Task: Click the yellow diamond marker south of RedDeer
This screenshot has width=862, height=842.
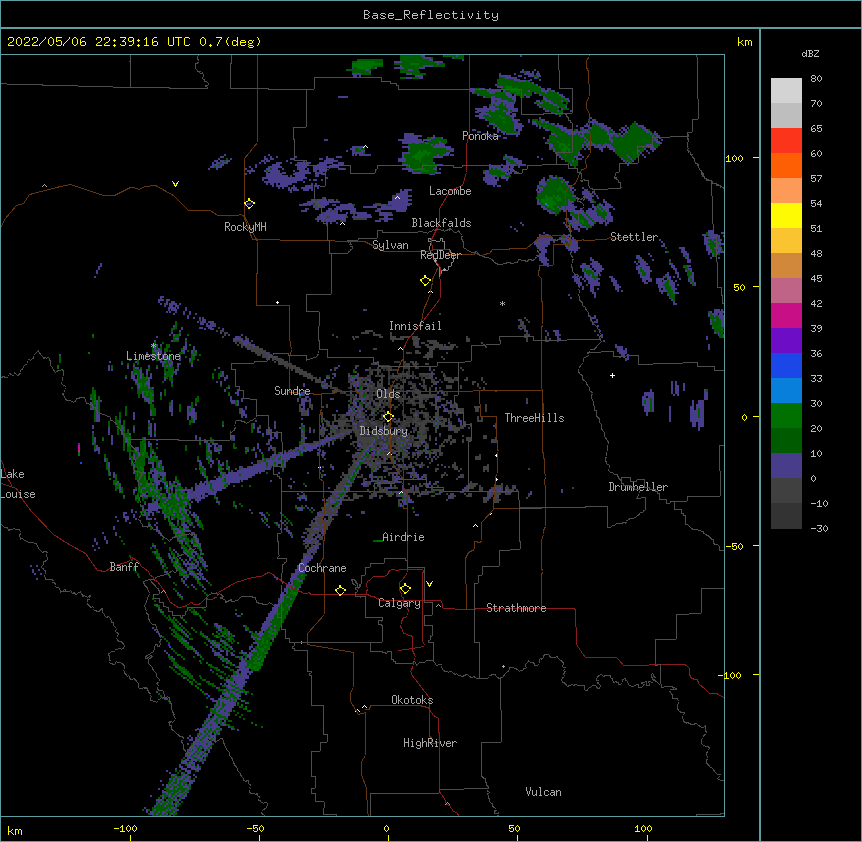Action: (x=426, y=281)
